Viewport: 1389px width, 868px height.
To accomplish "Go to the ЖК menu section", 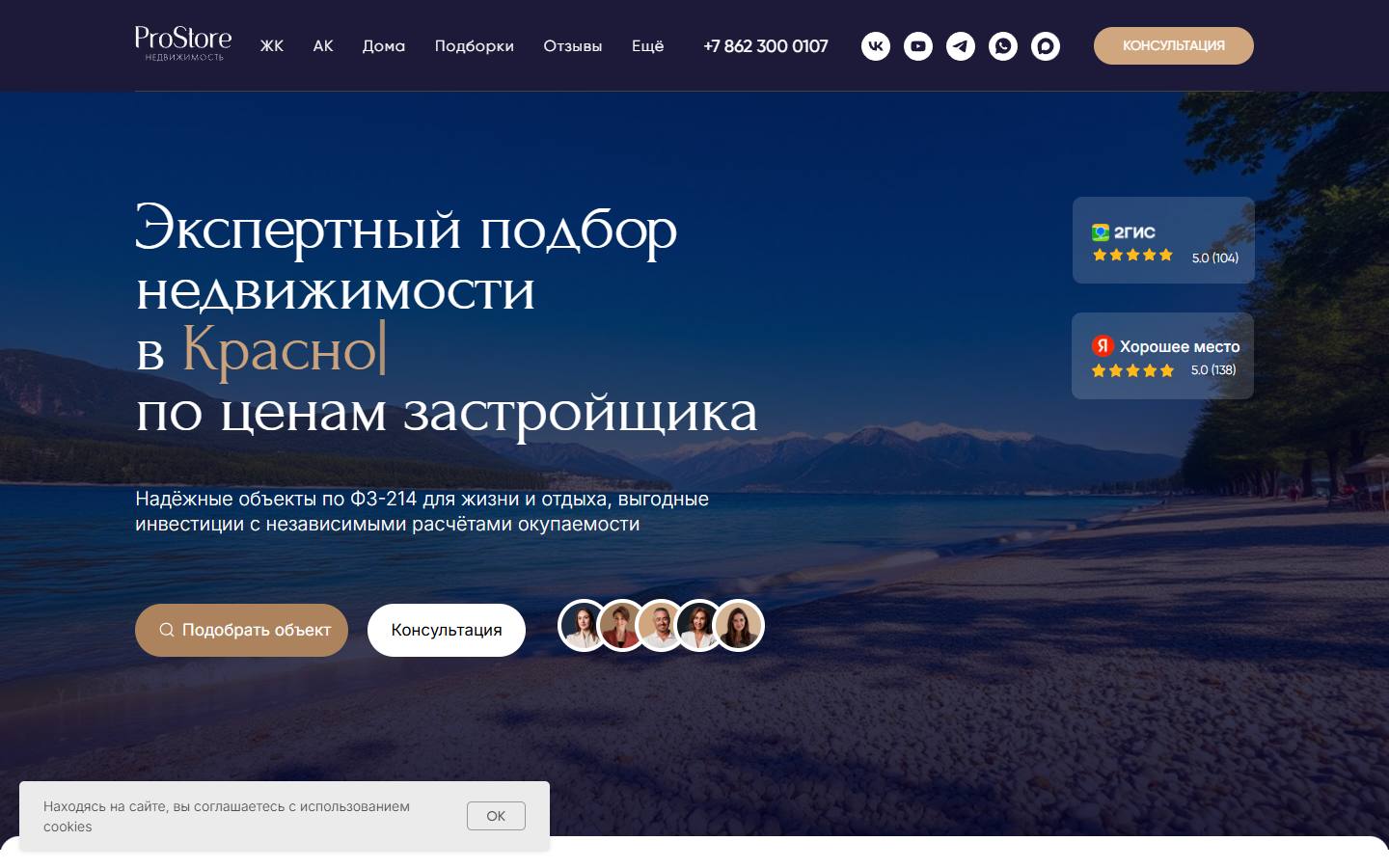I will tap(272, 46).
